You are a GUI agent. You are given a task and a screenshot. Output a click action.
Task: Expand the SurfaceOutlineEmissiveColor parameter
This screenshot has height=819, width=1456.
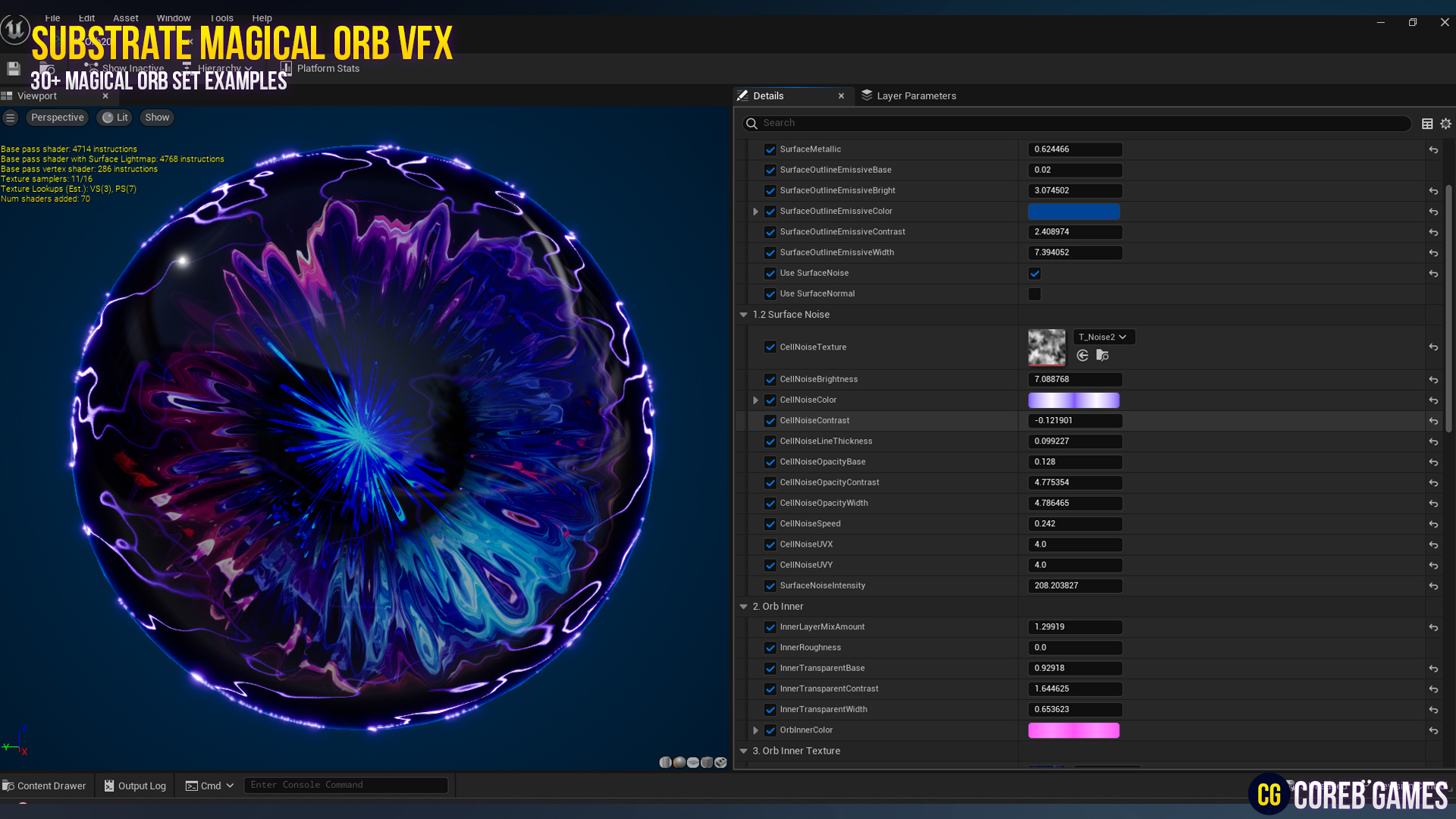click(755, 212)
